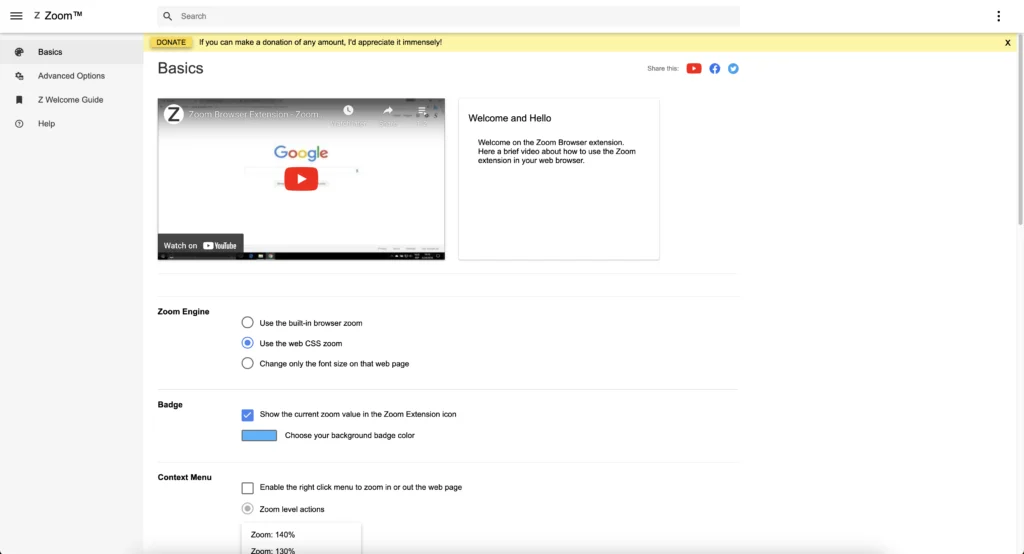Share via the YouTube icon
This screenshot has height=554, width=1024.
[694, 69]
